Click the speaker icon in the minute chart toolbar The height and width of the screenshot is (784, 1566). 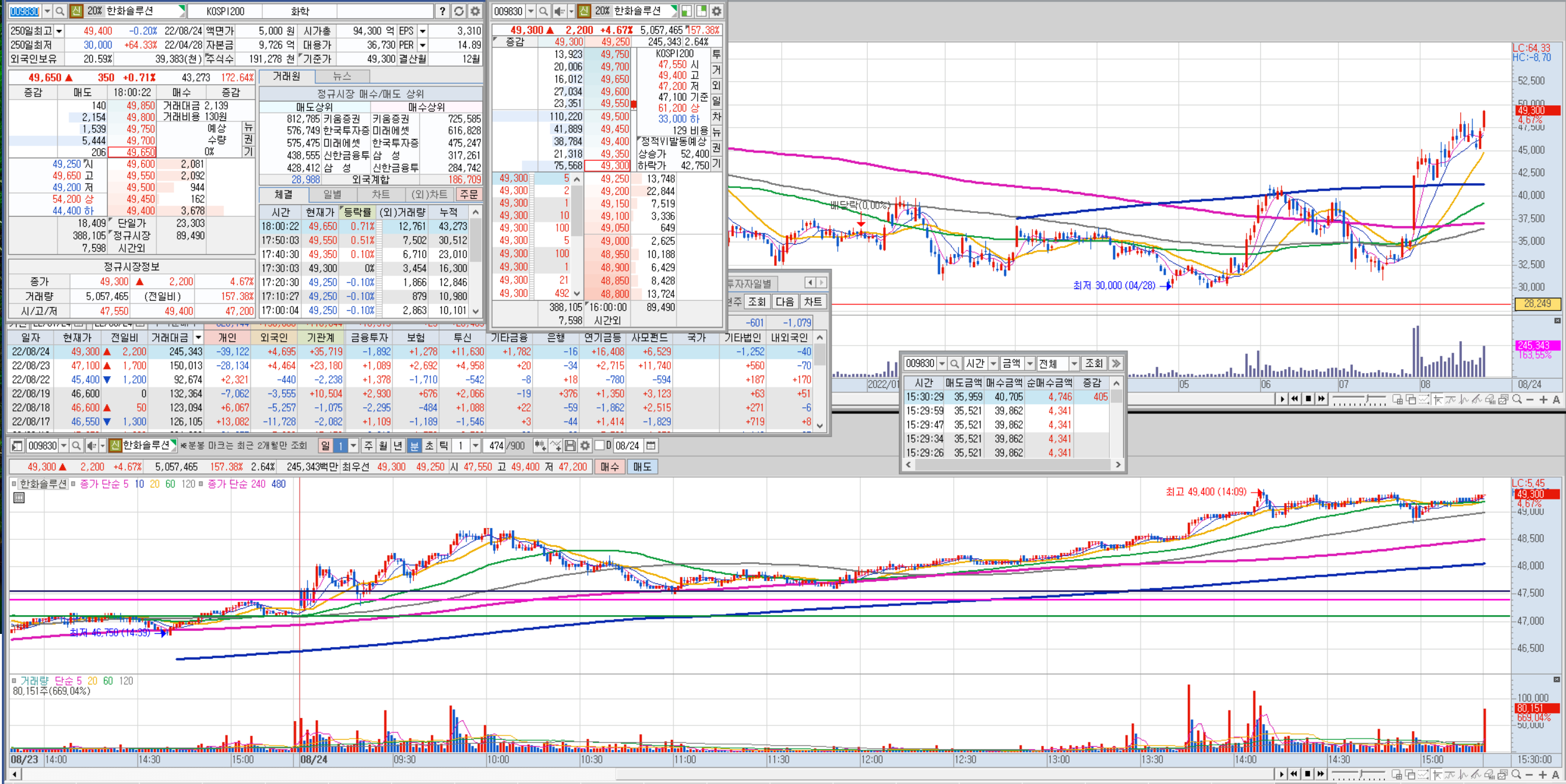coord(92,446)
